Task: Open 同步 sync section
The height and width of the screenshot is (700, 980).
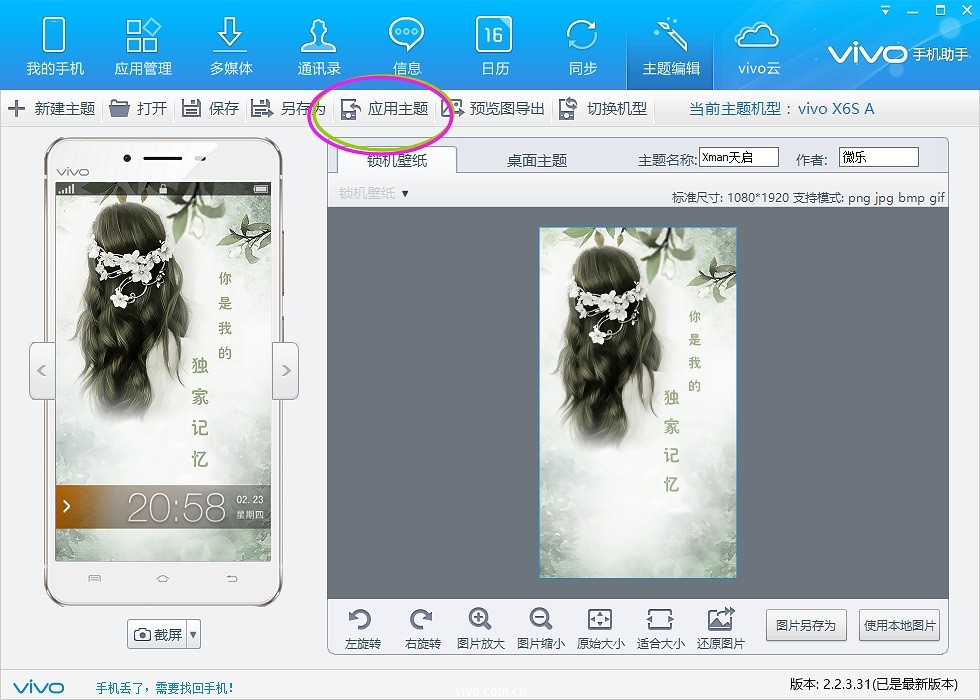Action: click(582, 47)
